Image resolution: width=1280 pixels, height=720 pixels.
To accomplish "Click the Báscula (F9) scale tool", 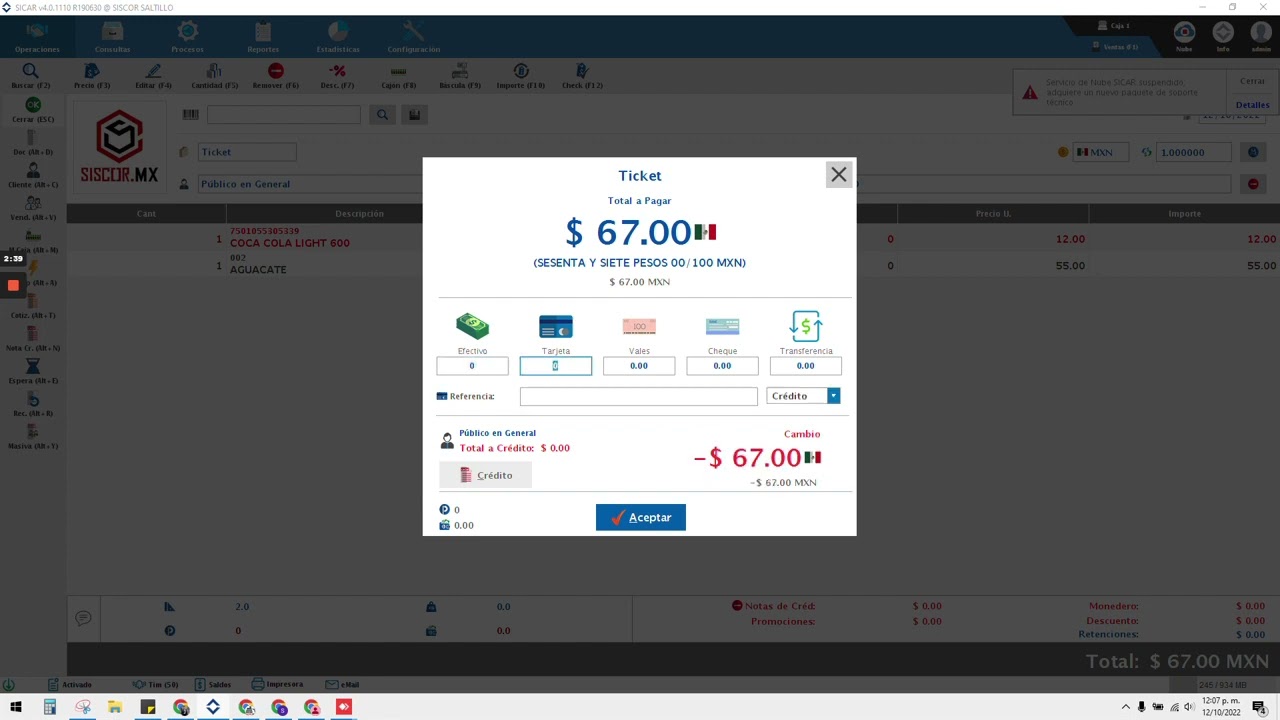I will click(x=460, y=76).
